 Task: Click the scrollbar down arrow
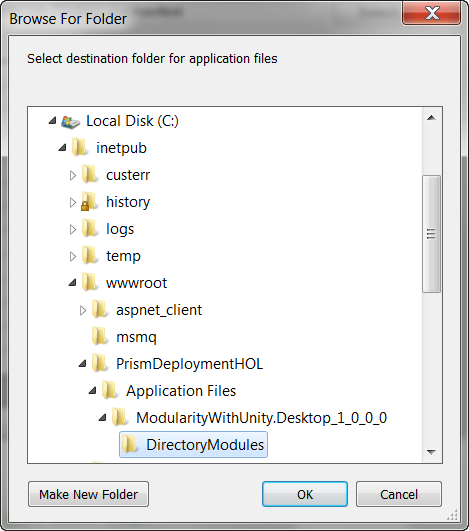pos(431,452)
